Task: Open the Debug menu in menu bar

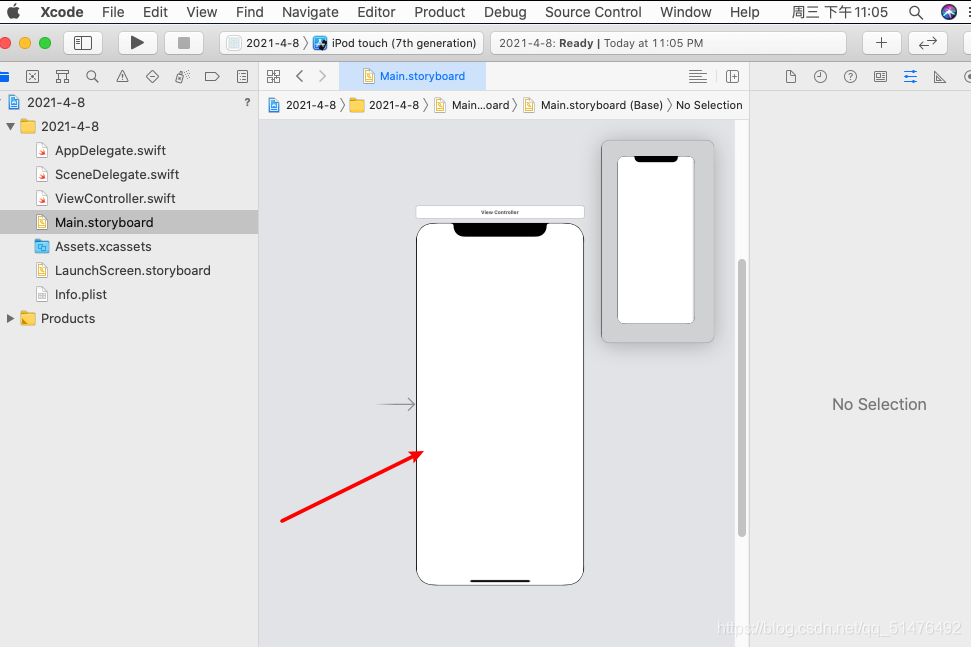Action: point(505,12)
